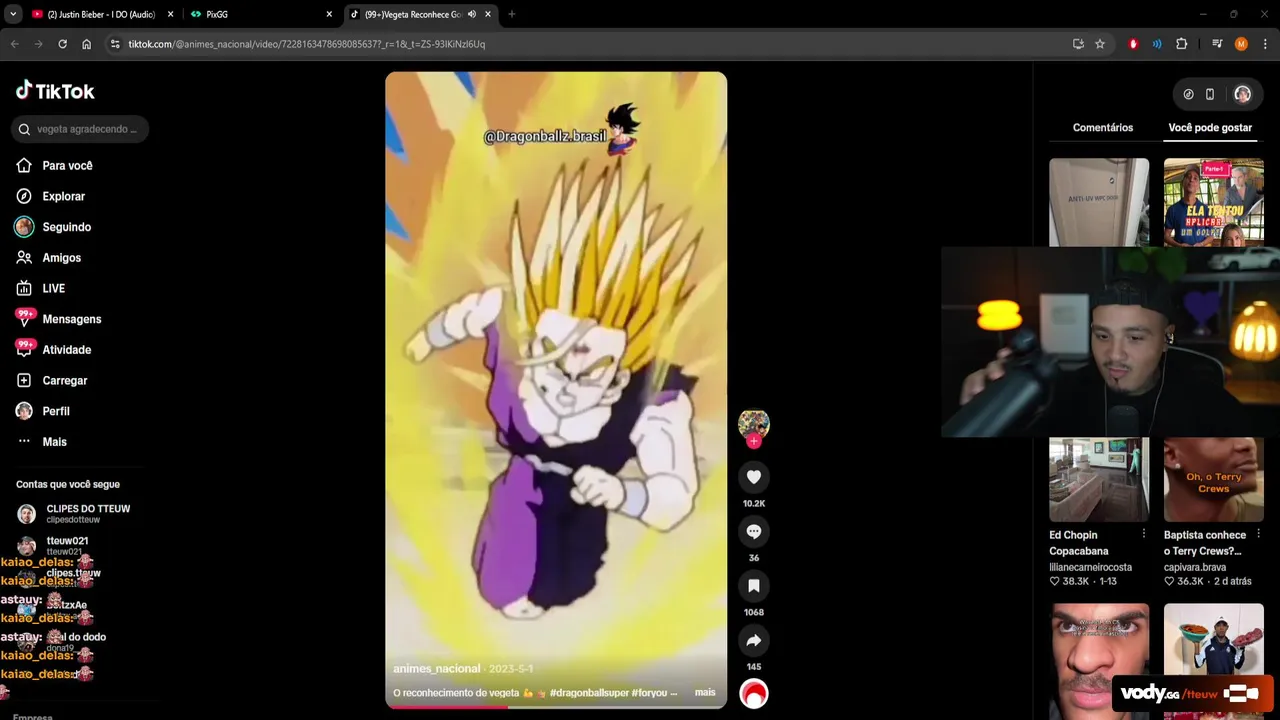The height and width of the screenshot is (720, 1280).
Task: Switch to Você pode gostar tab
Action: [1210, 128]
